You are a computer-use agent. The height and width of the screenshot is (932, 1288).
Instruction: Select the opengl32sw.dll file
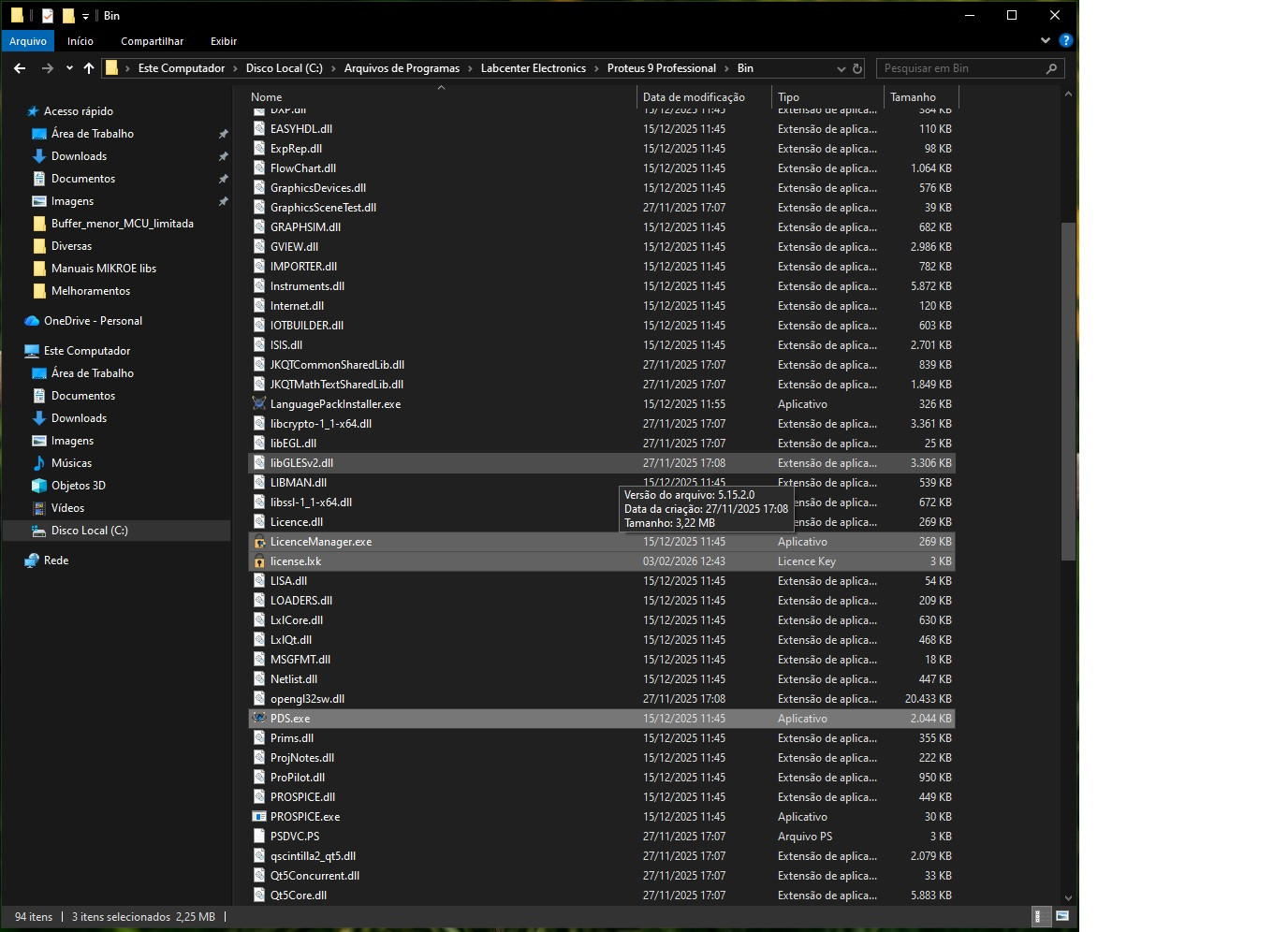point(601,699)
